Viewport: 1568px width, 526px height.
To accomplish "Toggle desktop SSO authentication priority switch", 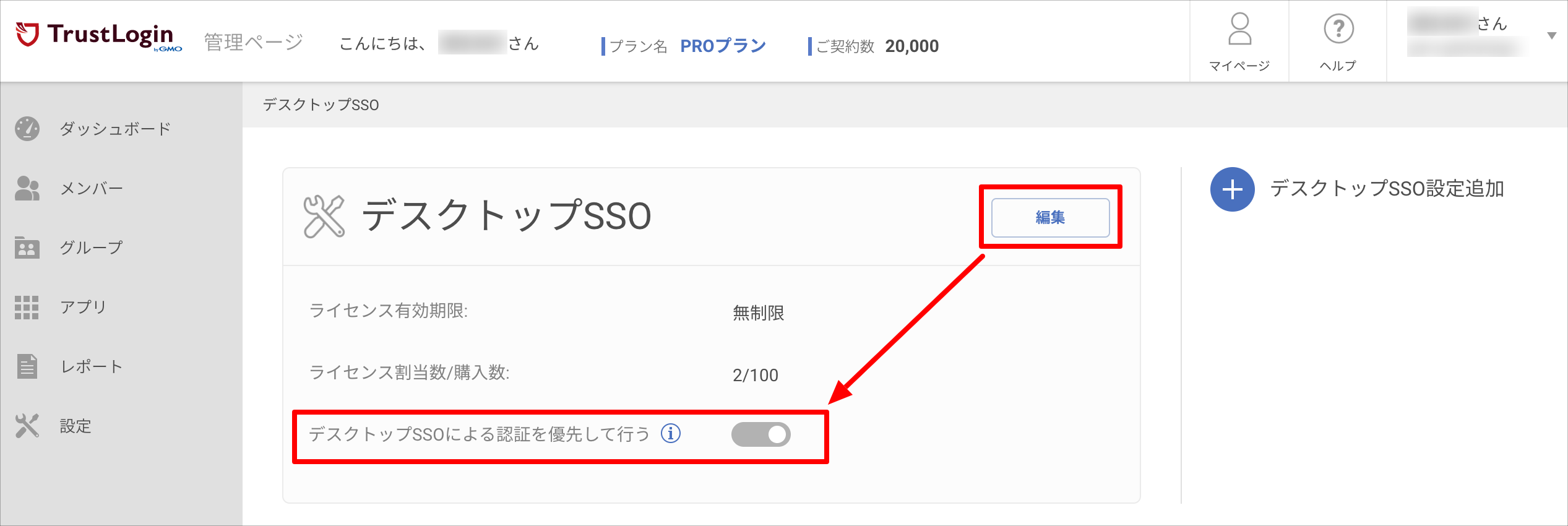I will [761, 434].
